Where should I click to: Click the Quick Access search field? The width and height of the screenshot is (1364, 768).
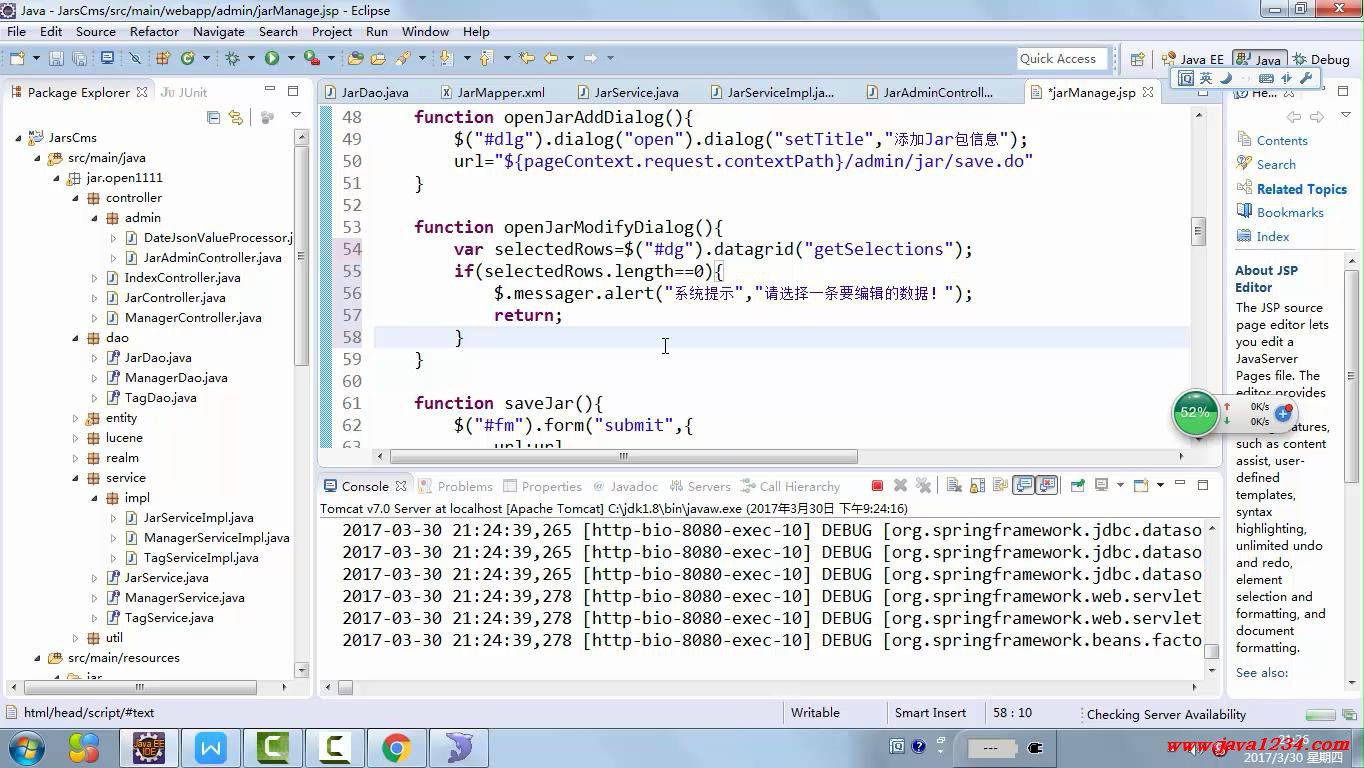(1062, 58)
